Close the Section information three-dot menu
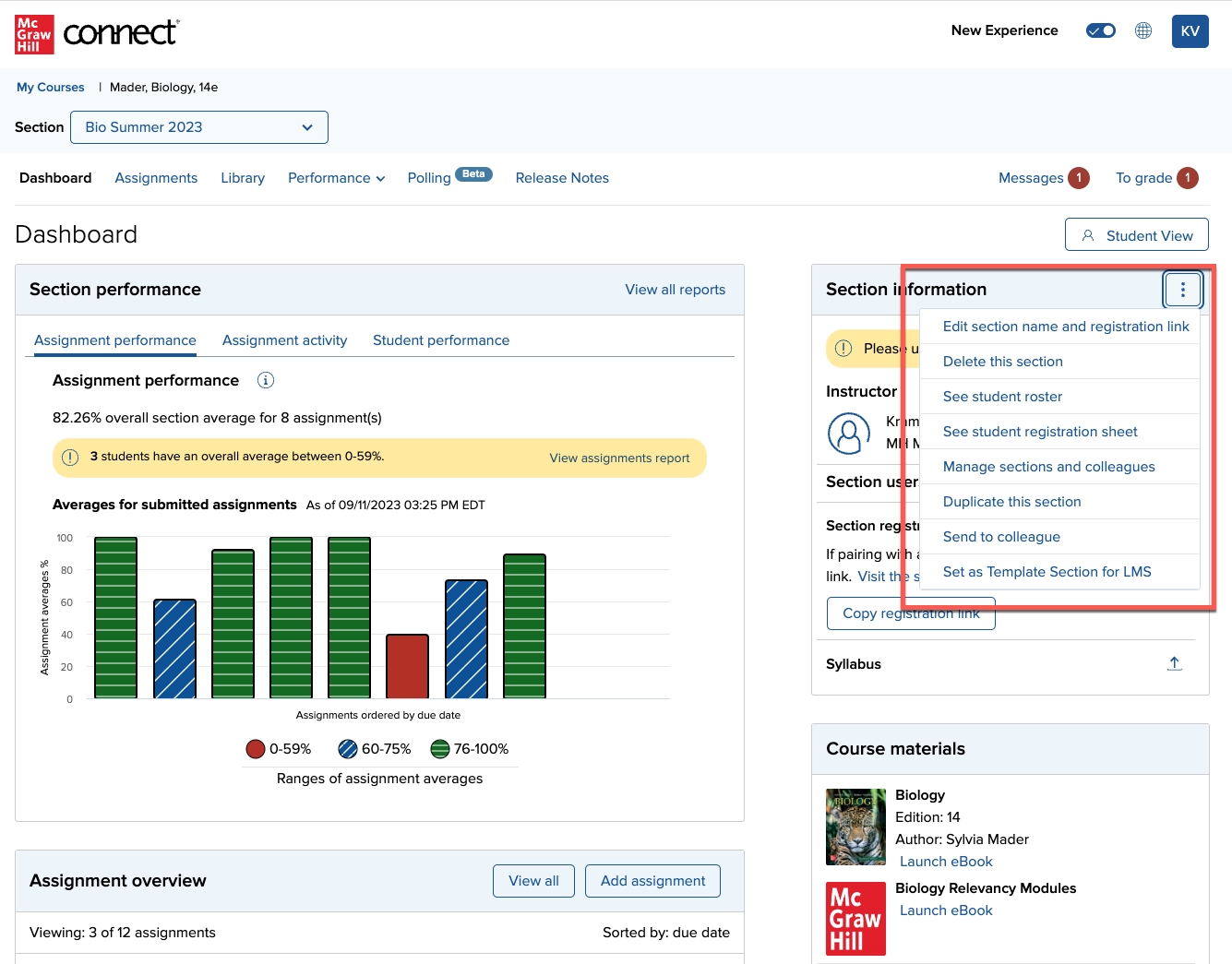Viewport: 1232px width, 964px height. click(x=1183, y=290)
